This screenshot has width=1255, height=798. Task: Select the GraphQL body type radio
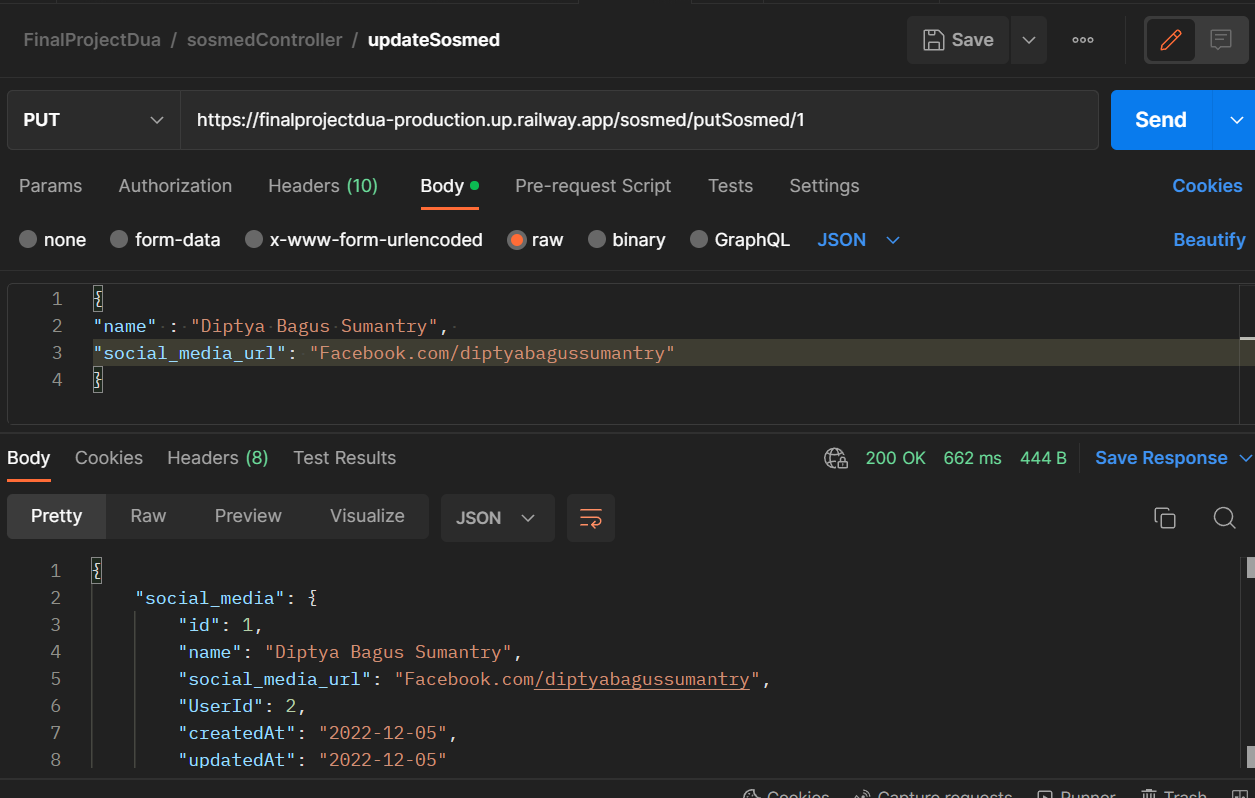698,240
